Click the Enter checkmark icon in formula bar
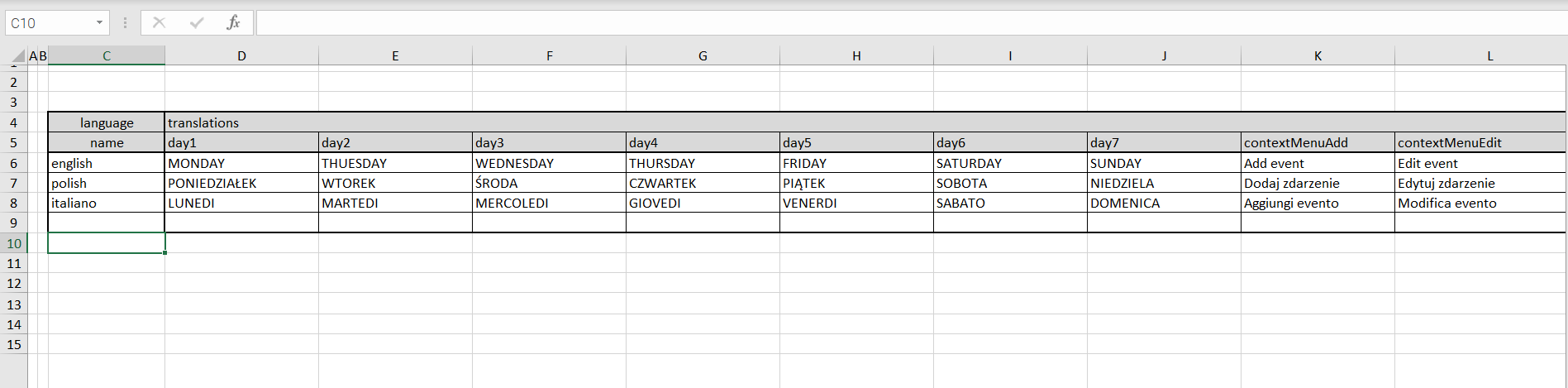 pos(197,23)
